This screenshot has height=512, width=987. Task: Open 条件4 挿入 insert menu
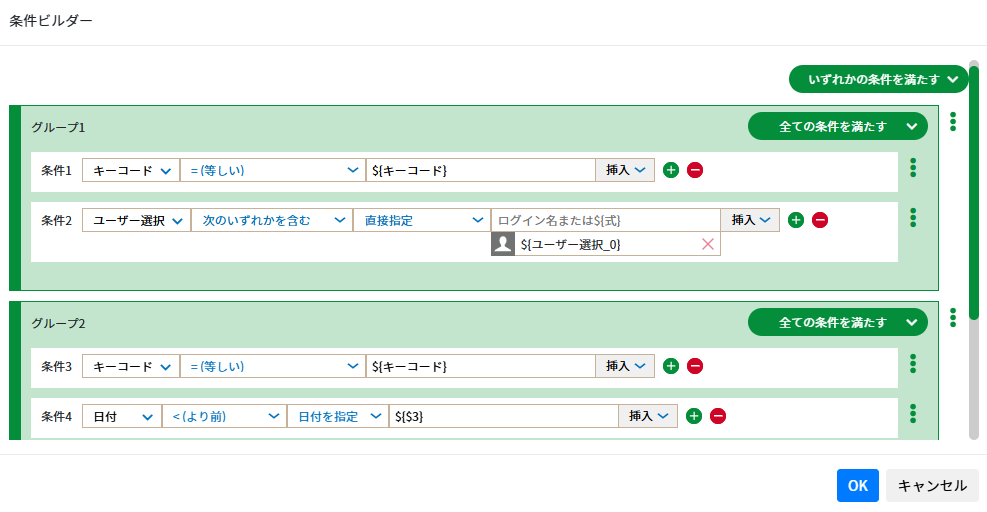[648, 416]
